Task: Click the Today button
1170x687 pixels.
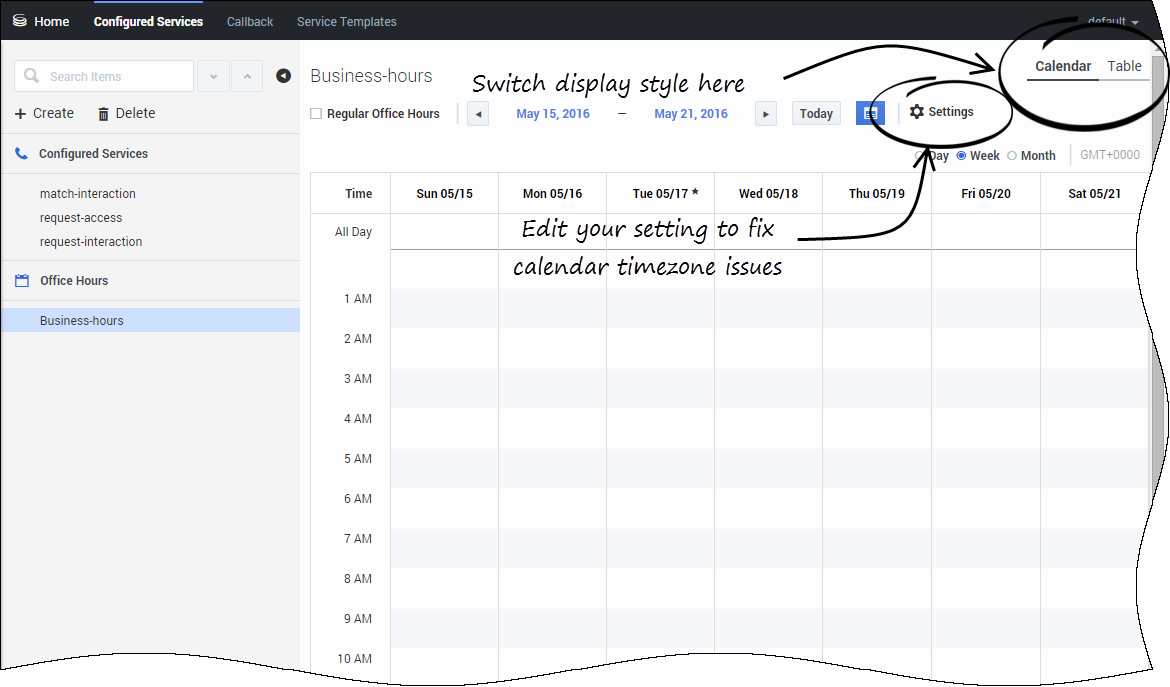Action: tap(816, 114)
